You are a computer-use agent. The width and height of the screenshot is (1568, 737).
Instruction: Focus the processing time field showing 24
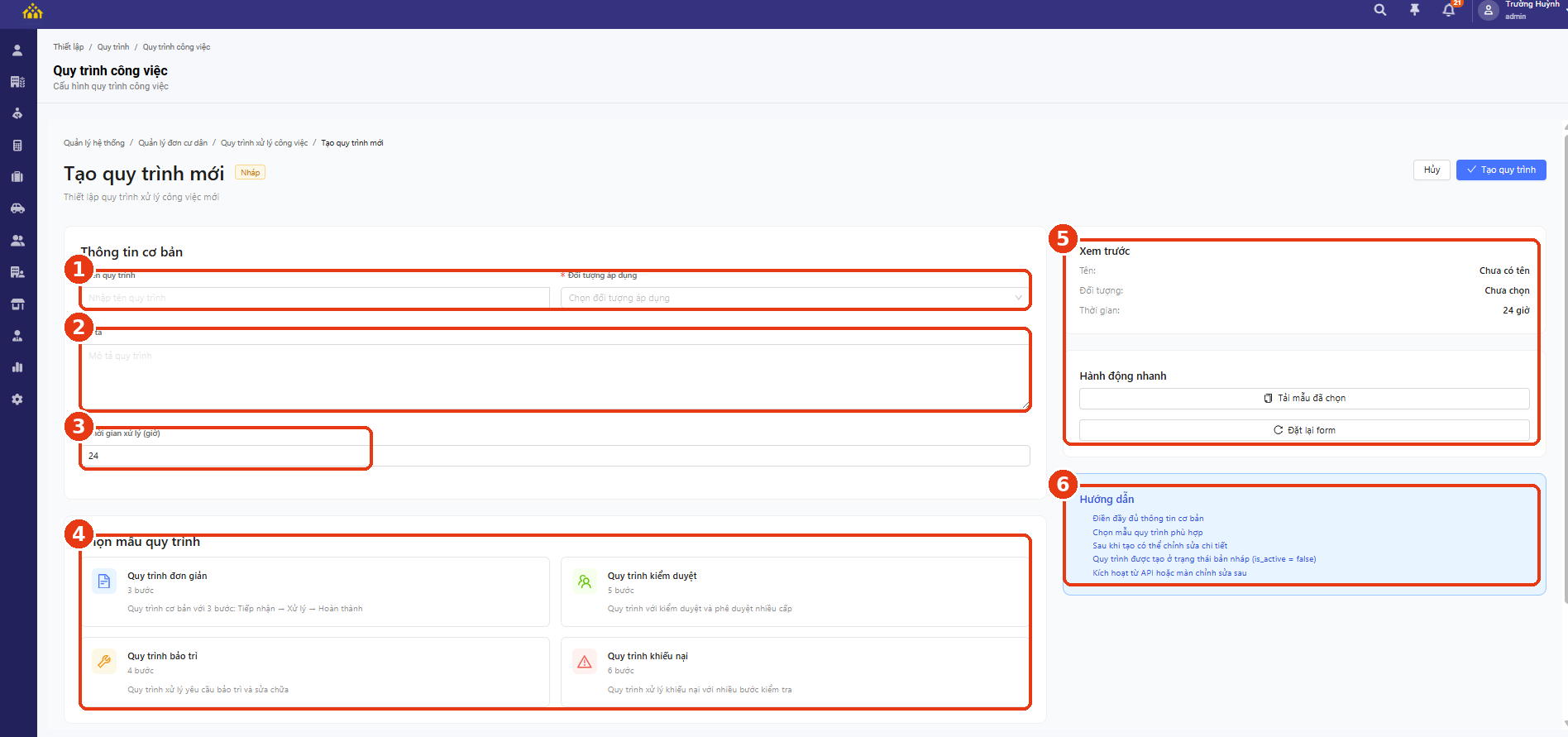(x=555, y=456)
